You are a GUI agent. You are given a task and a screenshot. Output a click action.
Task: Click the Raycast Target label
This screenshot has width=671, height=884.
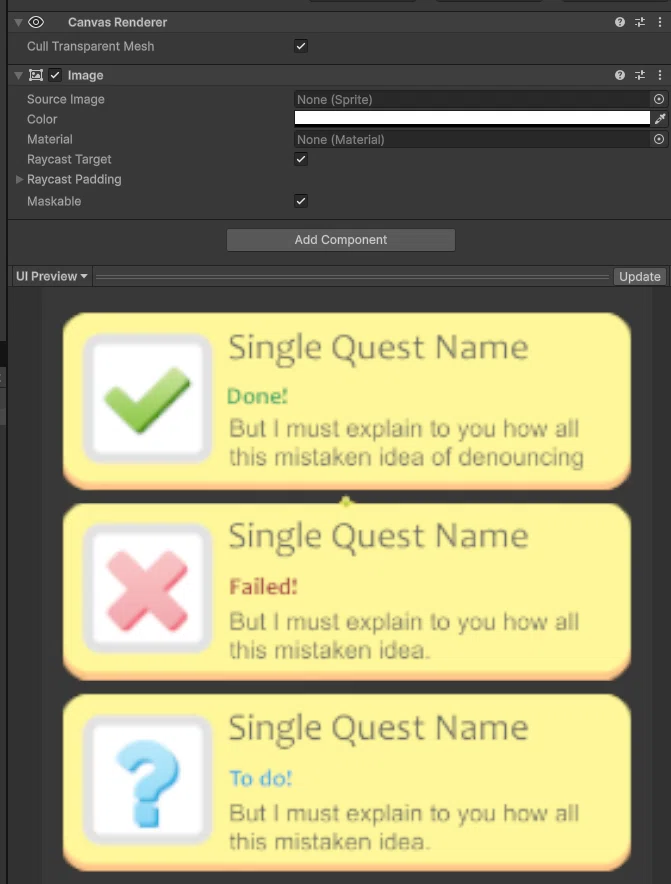point(69,159)
